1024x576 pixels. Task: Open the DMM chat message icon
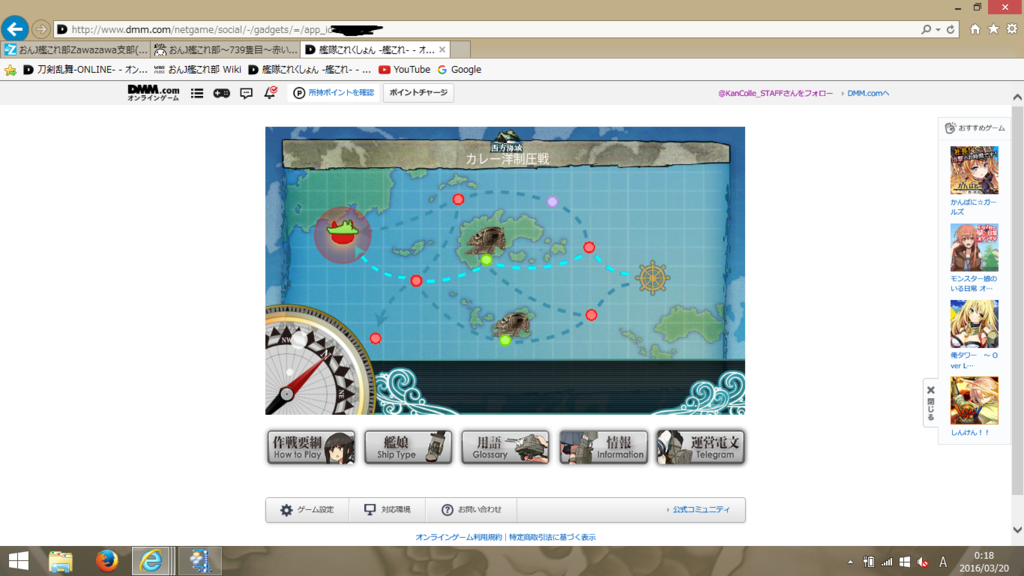[x=246, y=93]
